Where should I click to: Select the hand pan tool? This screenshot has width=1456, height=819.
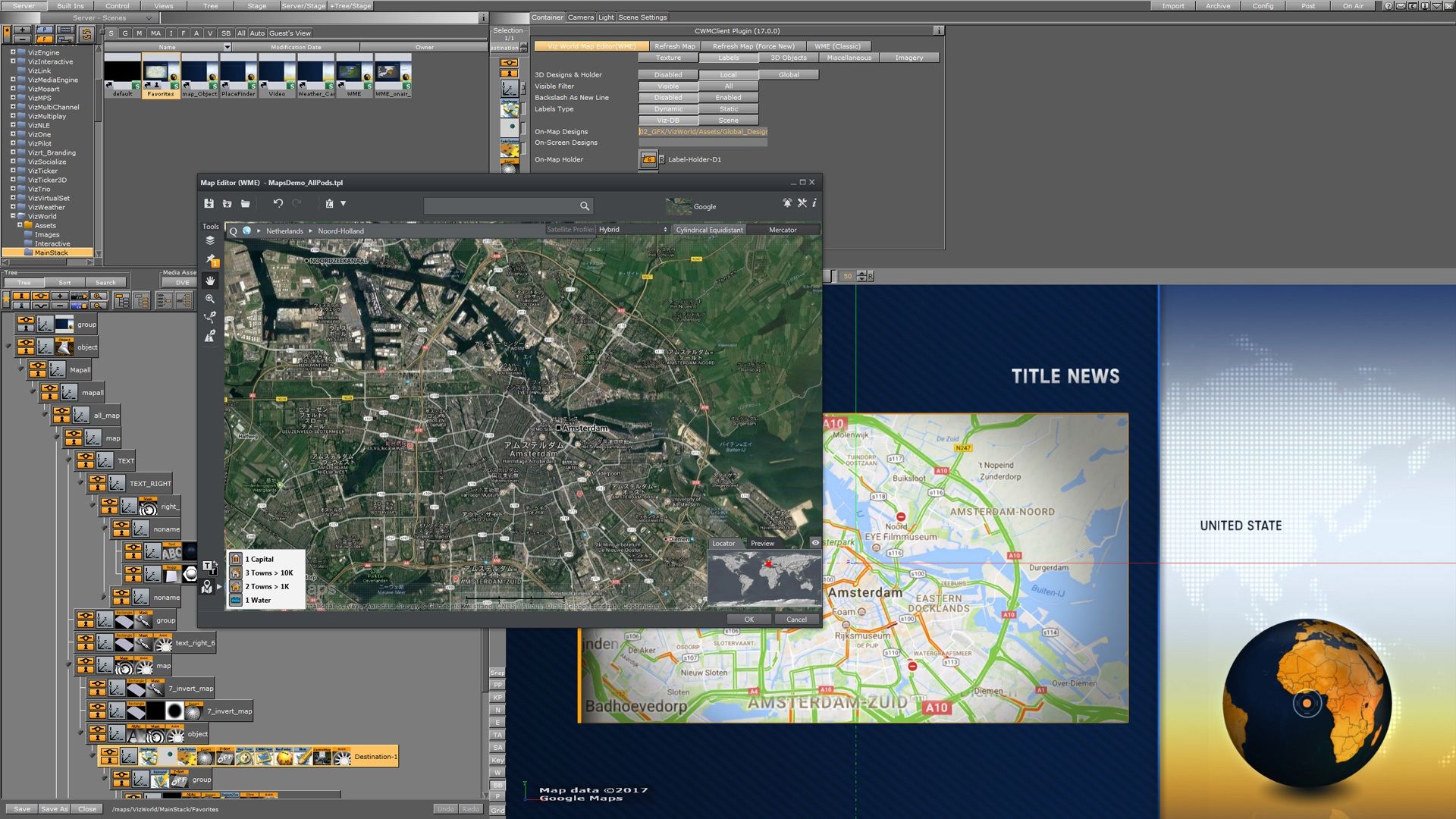pyautogui.click(x=210, y=281)
